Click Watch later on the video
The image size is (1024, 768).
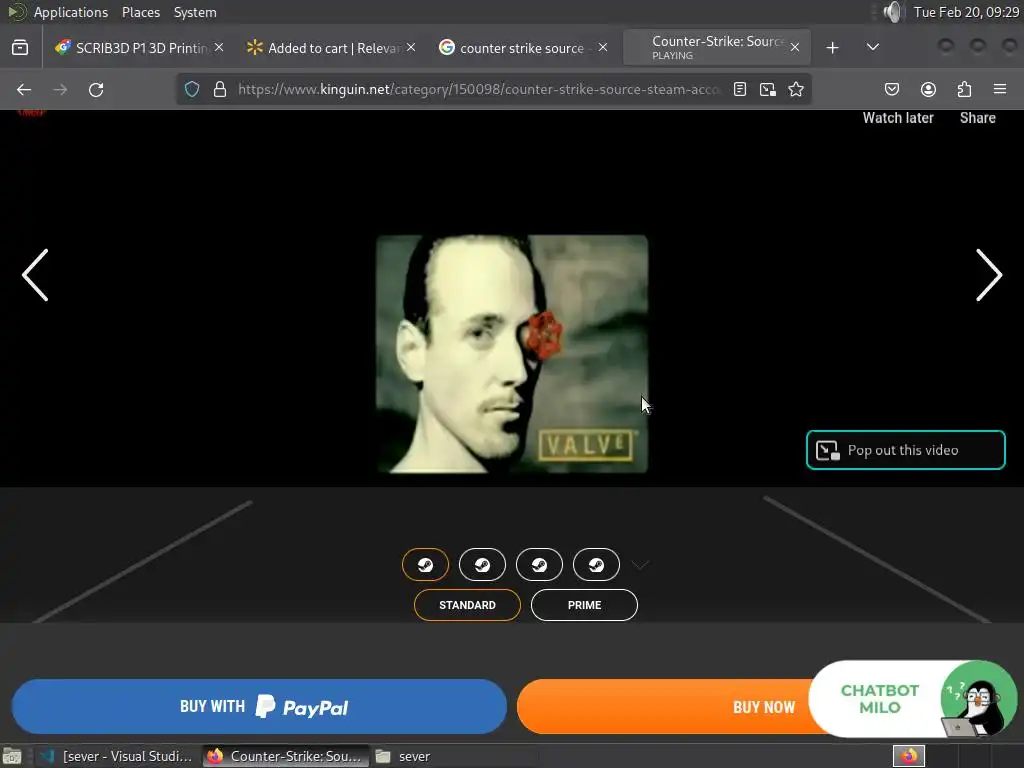point(898,118)
